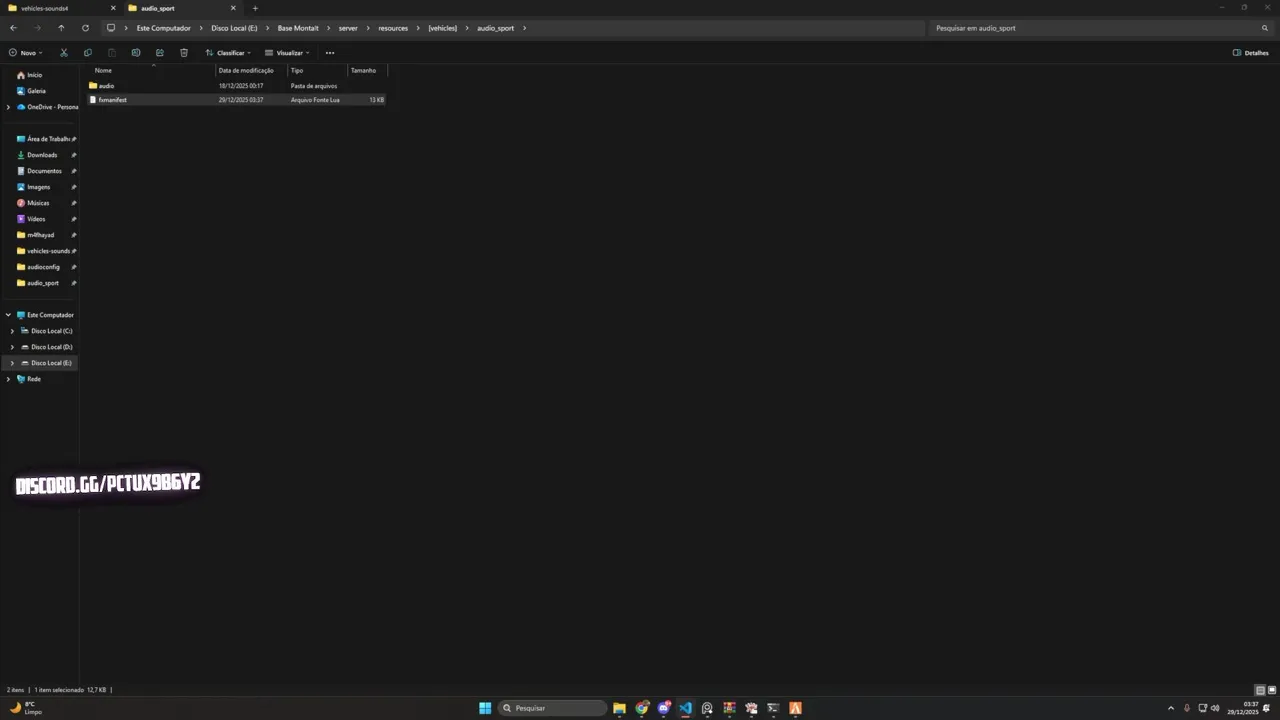Collapse the Este Computador tree node
This screenshot has height=720, width=1280.
coord(8,315)
